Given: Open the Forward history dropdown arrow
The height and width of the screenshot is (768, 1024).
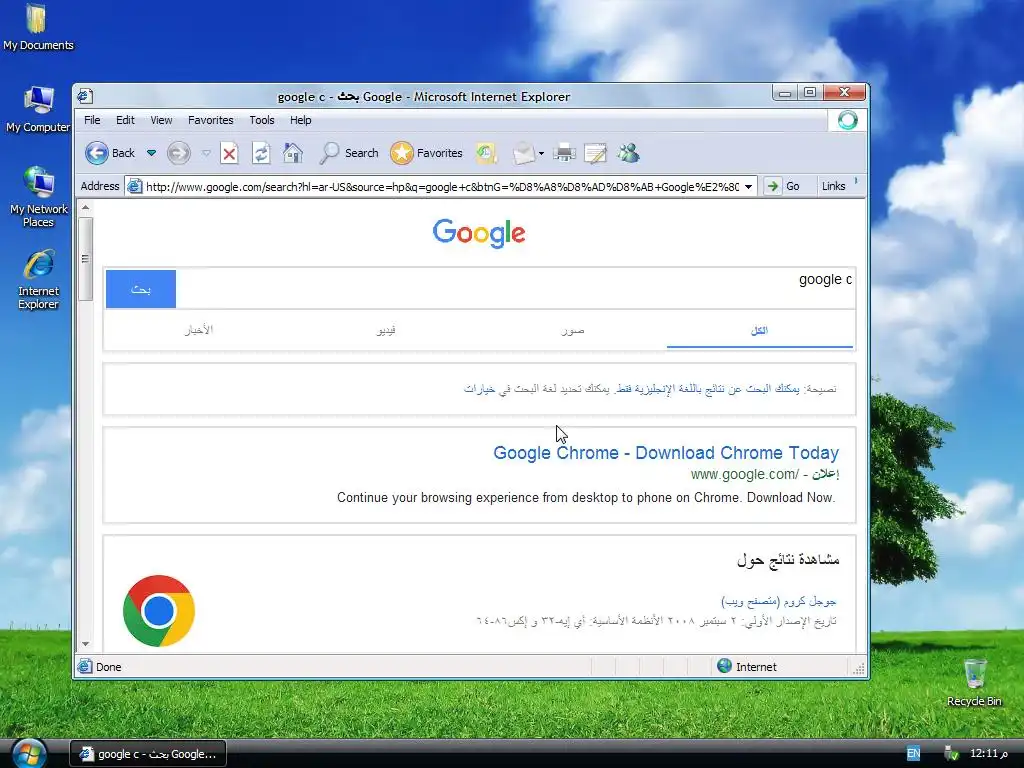Looking at the screenshot, I should pyautogui.click(x=206, y=153).
